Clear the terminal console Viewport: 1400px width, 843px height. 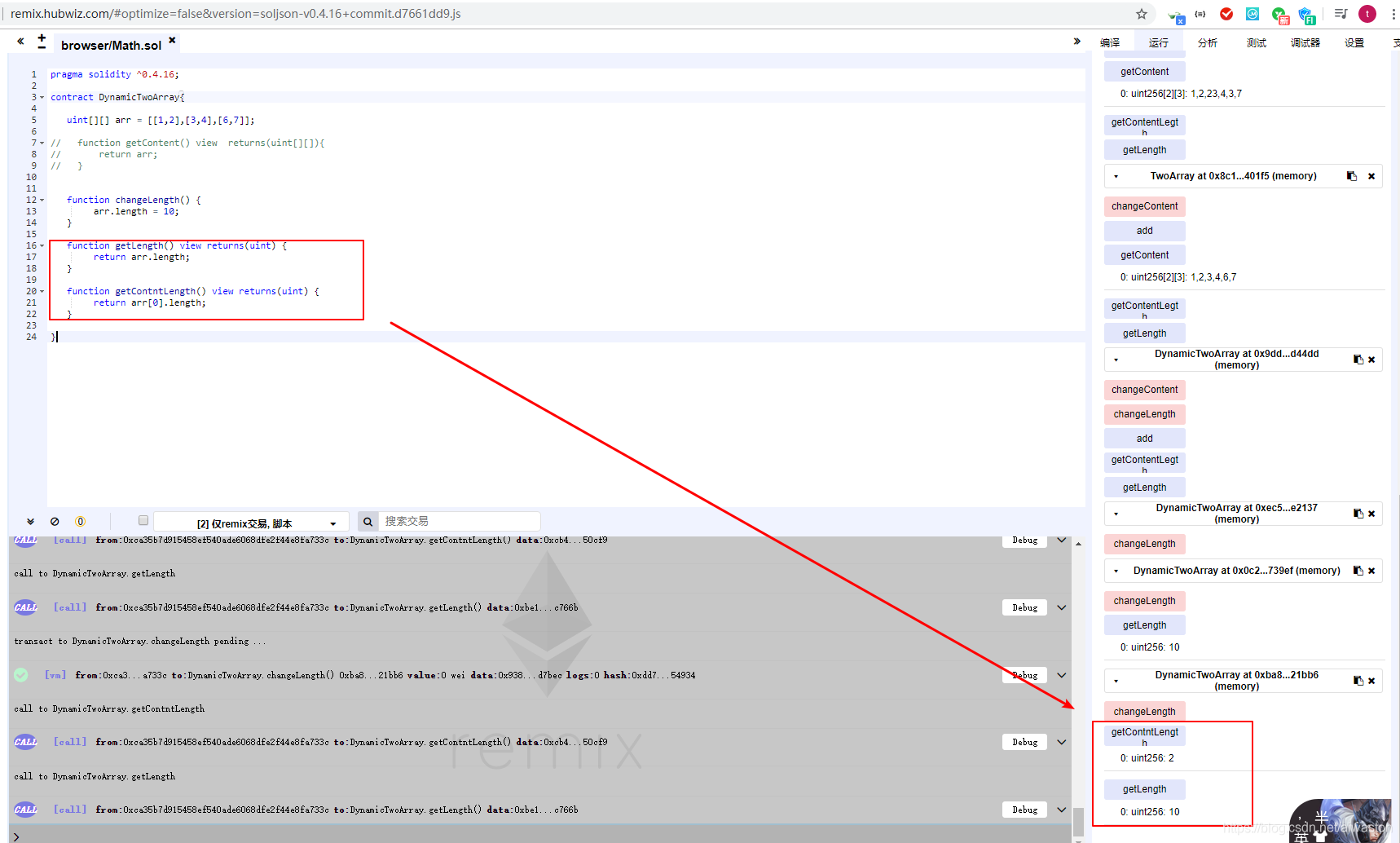coord(55,521)
